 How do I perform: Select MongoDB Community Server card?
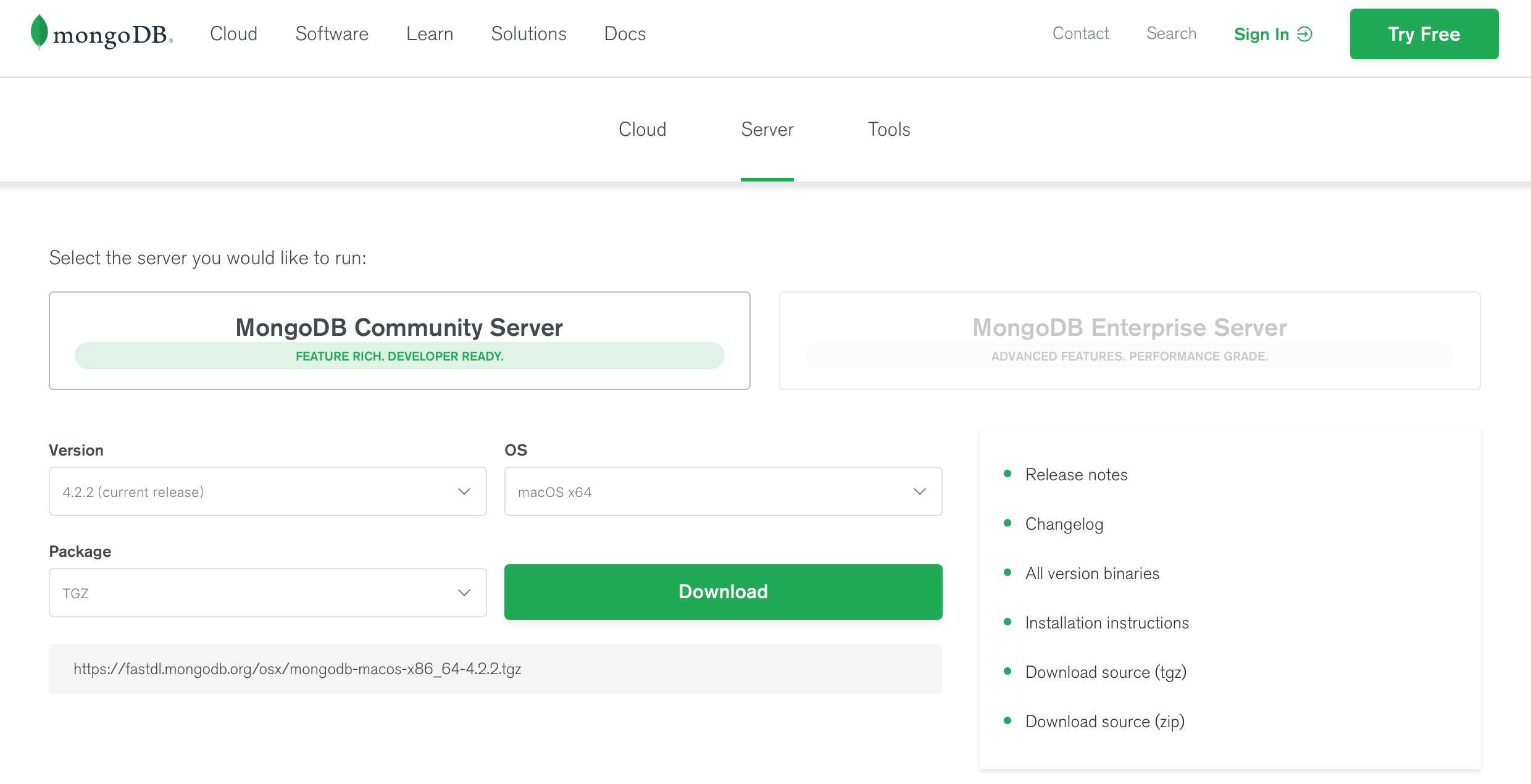[x=399, y=341]
